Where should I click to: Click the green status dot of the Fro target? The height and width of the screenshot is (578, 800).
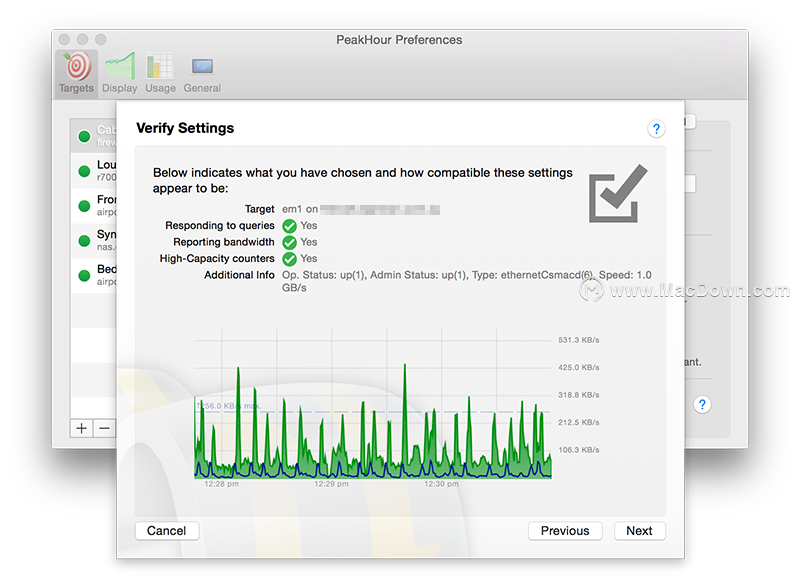tap(84, 206)
